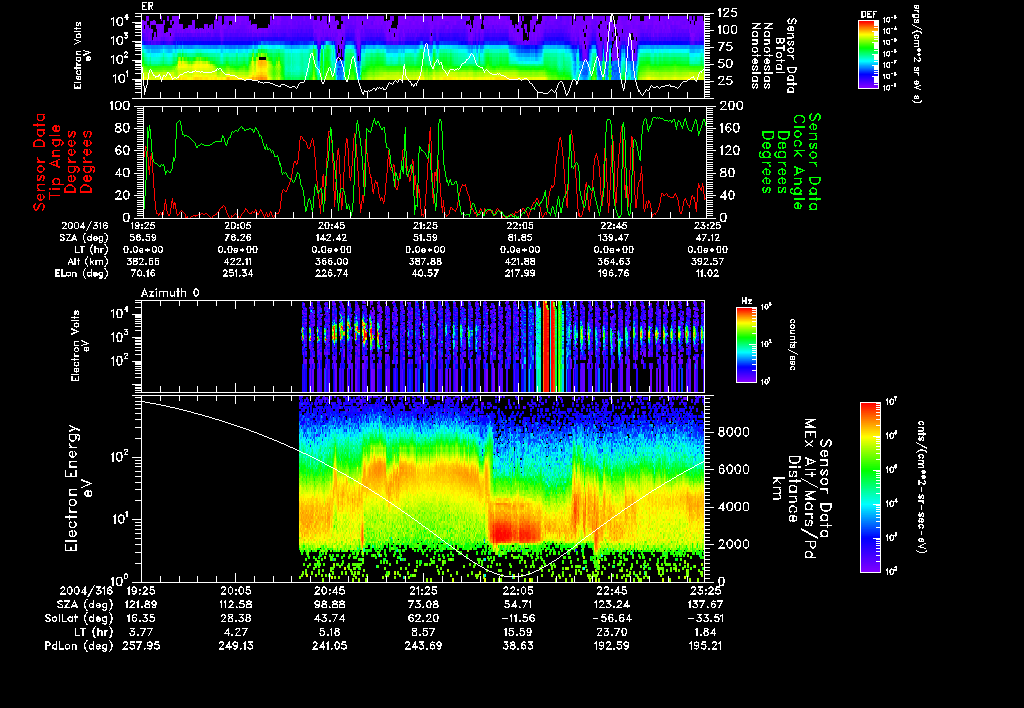The height and width of the screenshot is (708, 1024).
Task: Click the cnts/(cm**2-sr-sec-eV) color scale bar
Action: coord(870,487)
